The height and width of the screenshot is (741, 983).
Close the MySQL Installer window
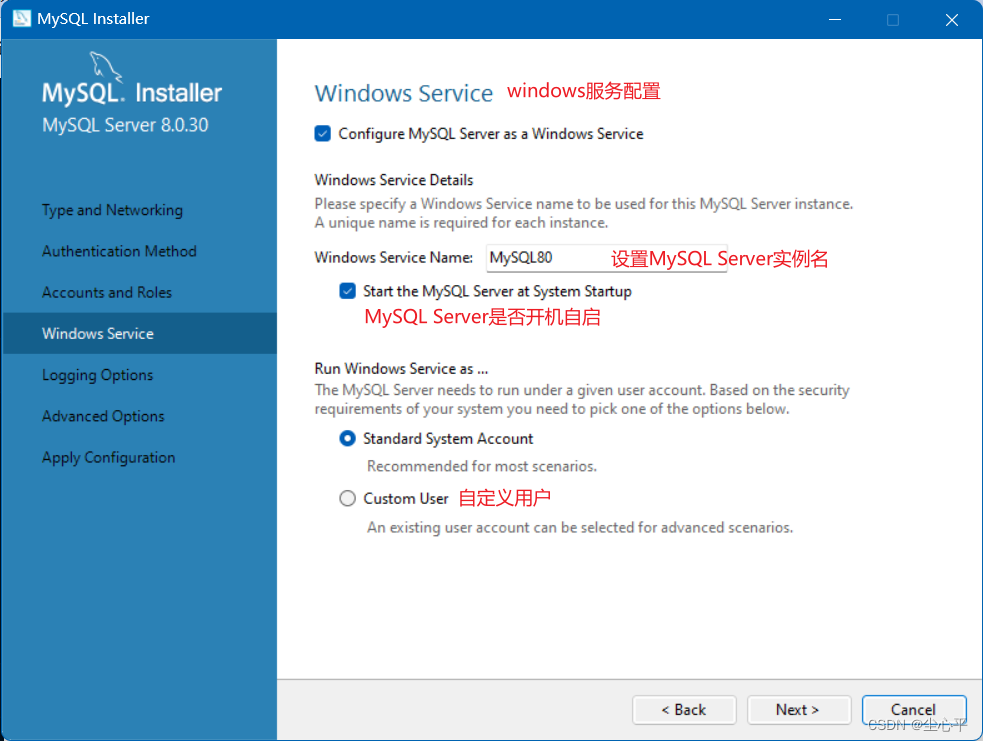(952, 19)
